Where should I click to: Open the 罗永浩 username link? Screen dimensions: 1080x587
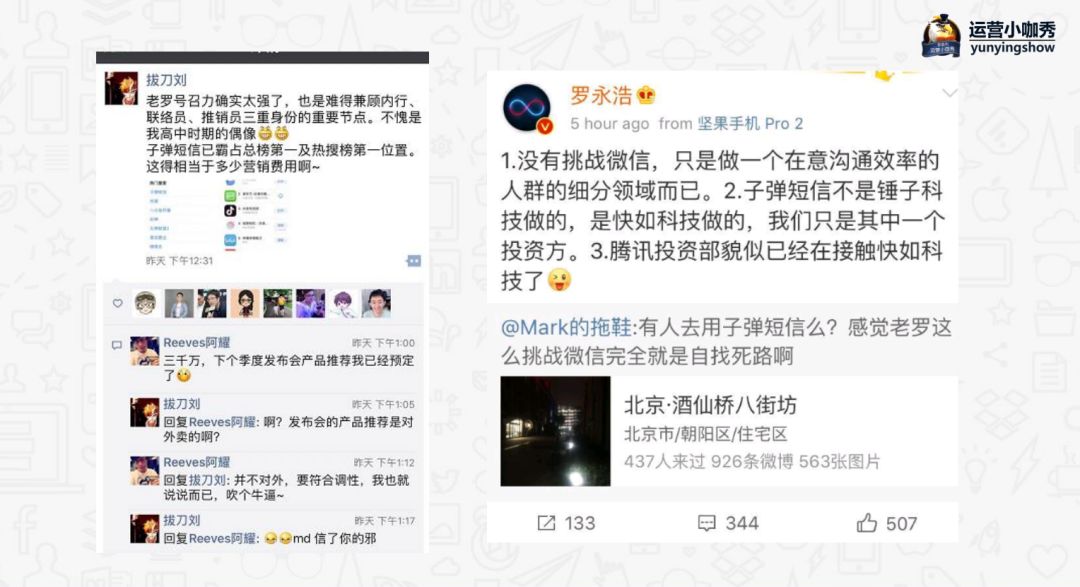pyautogui.click(x=601, y=96)
